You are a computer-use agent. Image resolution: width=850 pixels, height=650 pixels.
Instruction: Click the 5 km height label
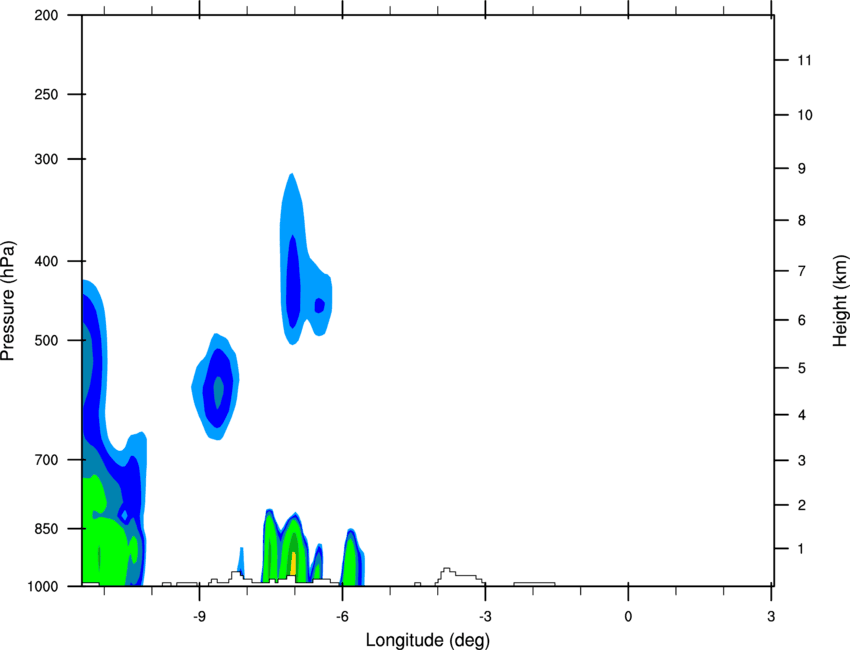coord(802,369)
